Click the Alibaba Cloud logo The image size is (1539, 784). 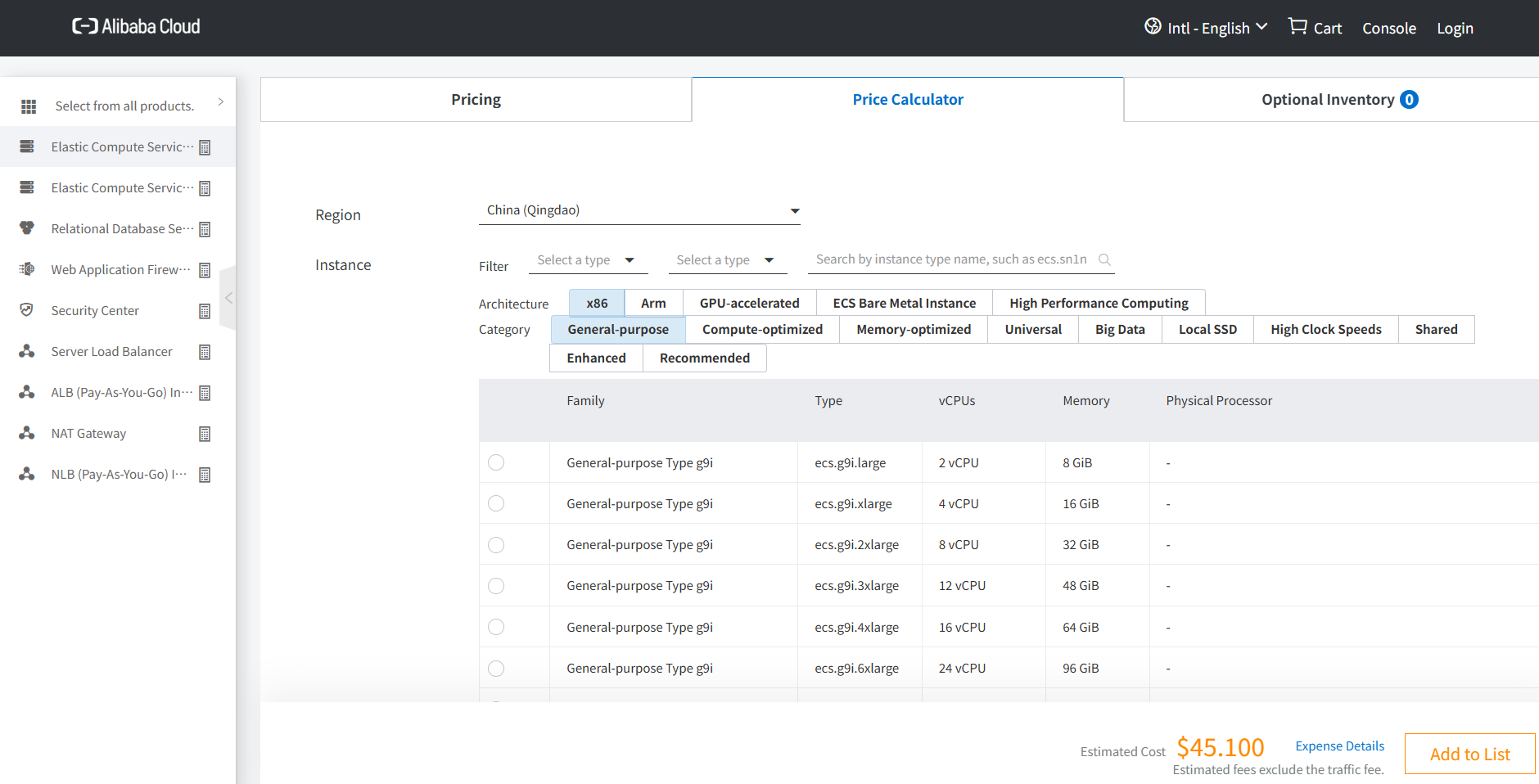pos(136,27)
